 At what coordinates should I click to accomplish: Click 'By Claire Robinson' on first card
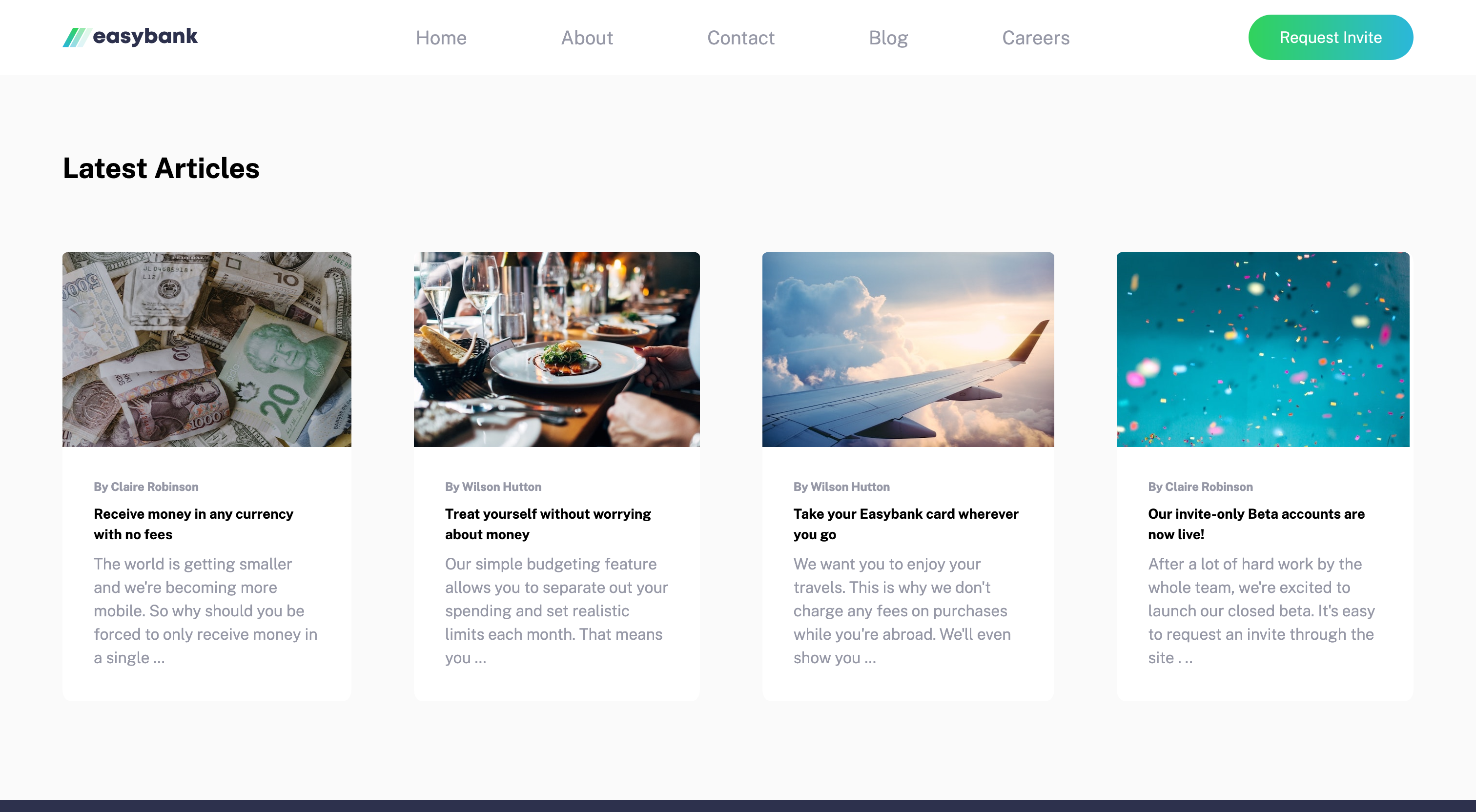(146, 487)
